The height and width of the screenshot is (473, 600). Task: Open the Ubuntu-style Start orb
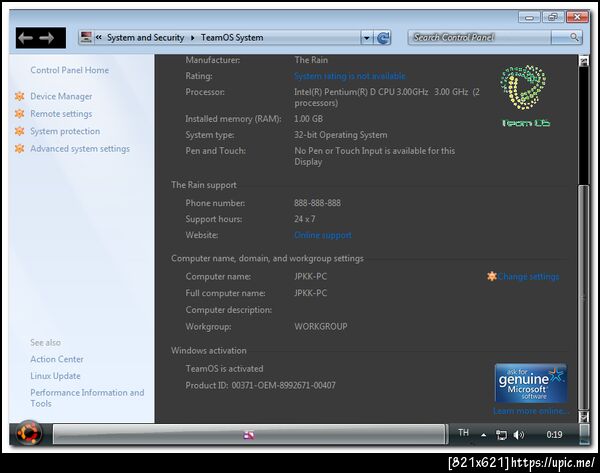pyautogui.click(x=29, y=434)
